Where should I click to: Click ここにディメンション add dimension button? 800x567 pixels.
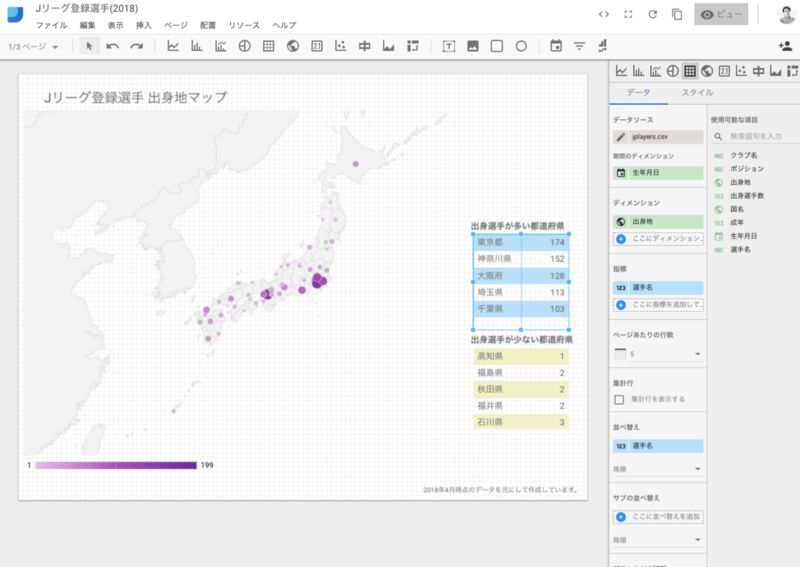click(x=658, y=238)
